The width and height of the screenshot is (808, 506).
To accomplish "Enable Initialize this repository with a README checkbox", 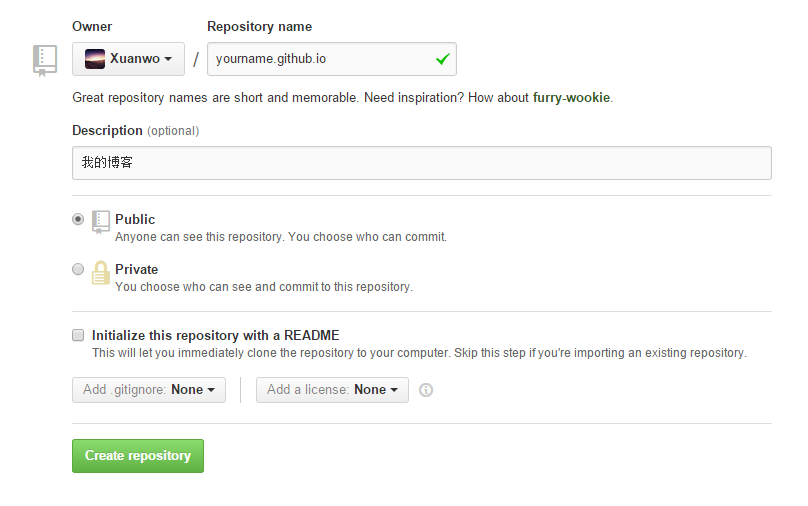I will click(x=78, y=335).
